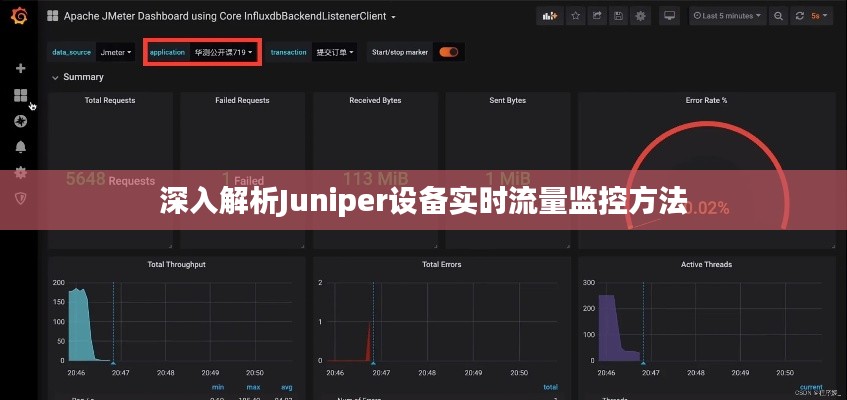Open the Total Throughput panel title menu
Image resolution: width=847 pixels, height=400 pixels.
point(176,264)
